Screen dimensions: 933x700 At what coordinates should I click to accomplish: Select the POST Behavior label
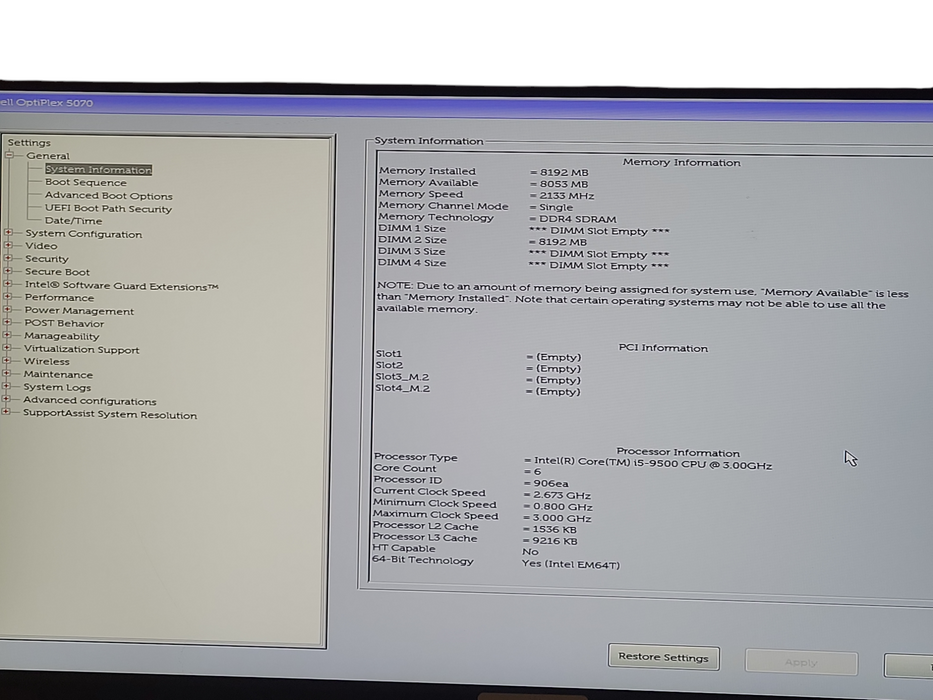(x=64, y=323)
